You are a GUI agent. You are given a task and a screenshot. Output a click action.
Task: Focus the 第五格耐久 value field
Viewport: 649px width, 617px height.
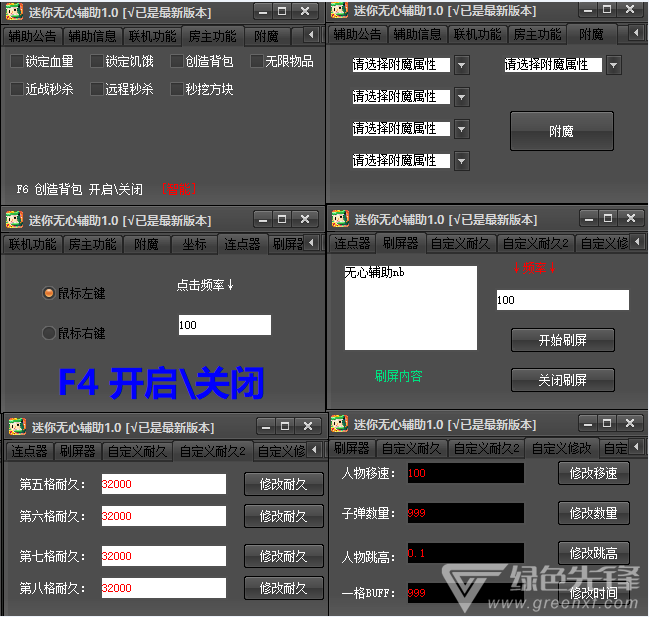point(164,484)
